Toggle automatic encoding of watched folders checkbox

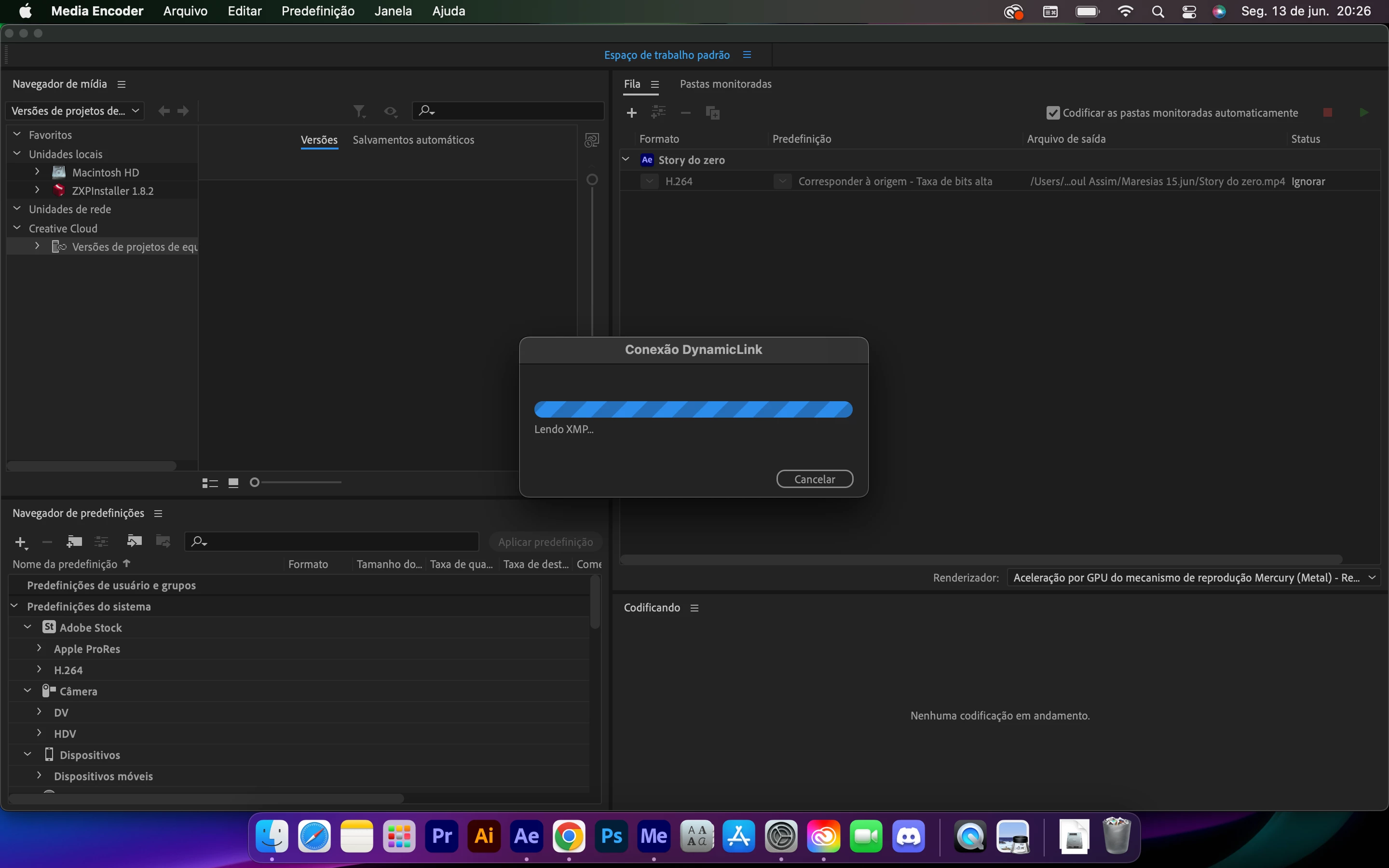point(1053,113)
